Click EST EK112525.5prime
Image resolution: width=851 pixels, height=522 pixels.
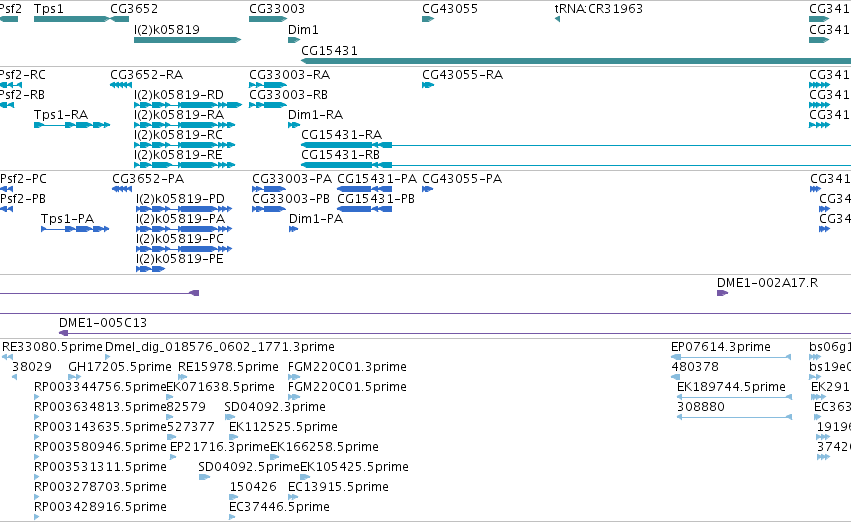(x=233, y=437)
